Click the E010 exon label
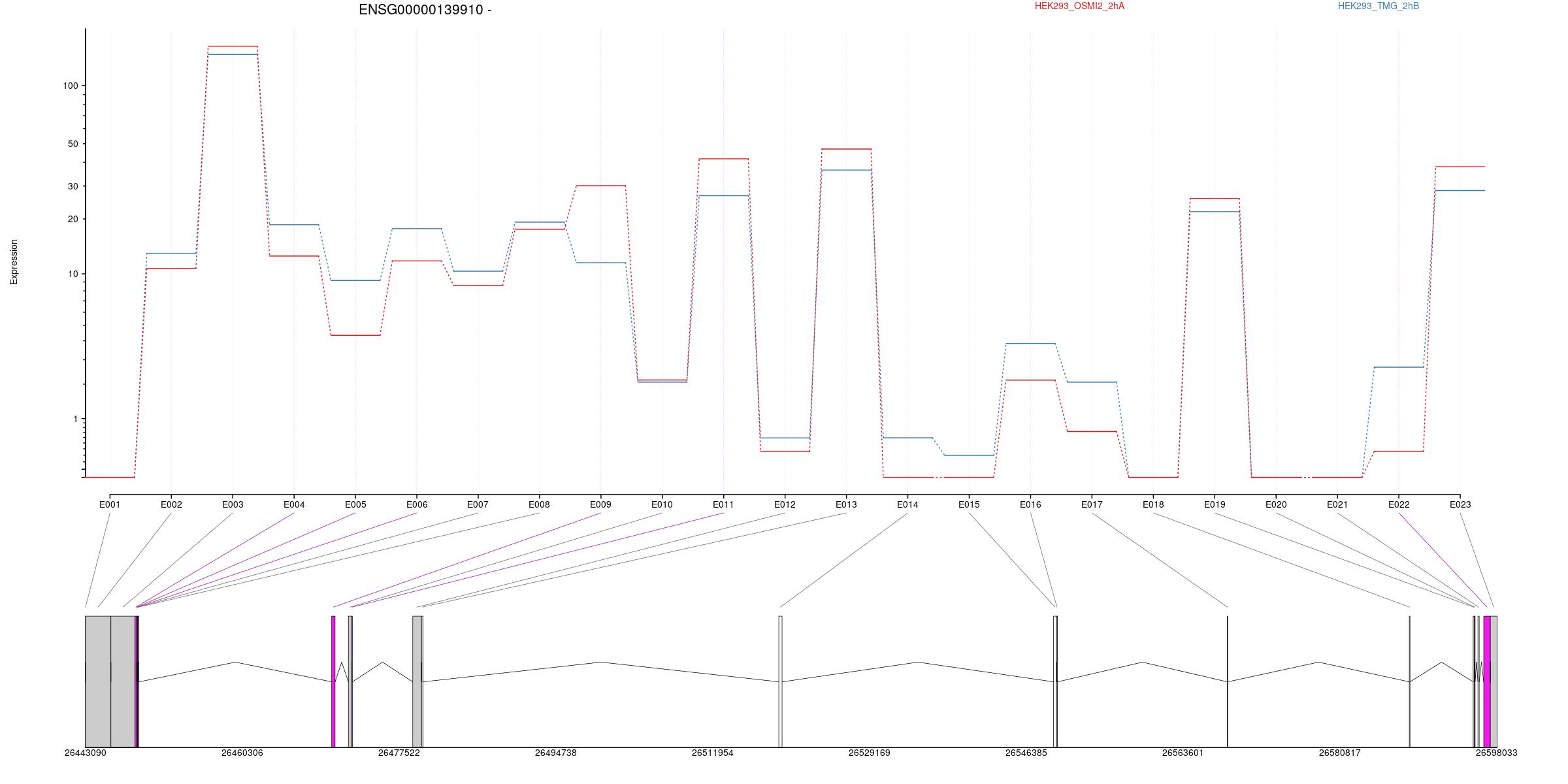The height and width of the screenshot is (784, 1568). [x=662, y=504]
